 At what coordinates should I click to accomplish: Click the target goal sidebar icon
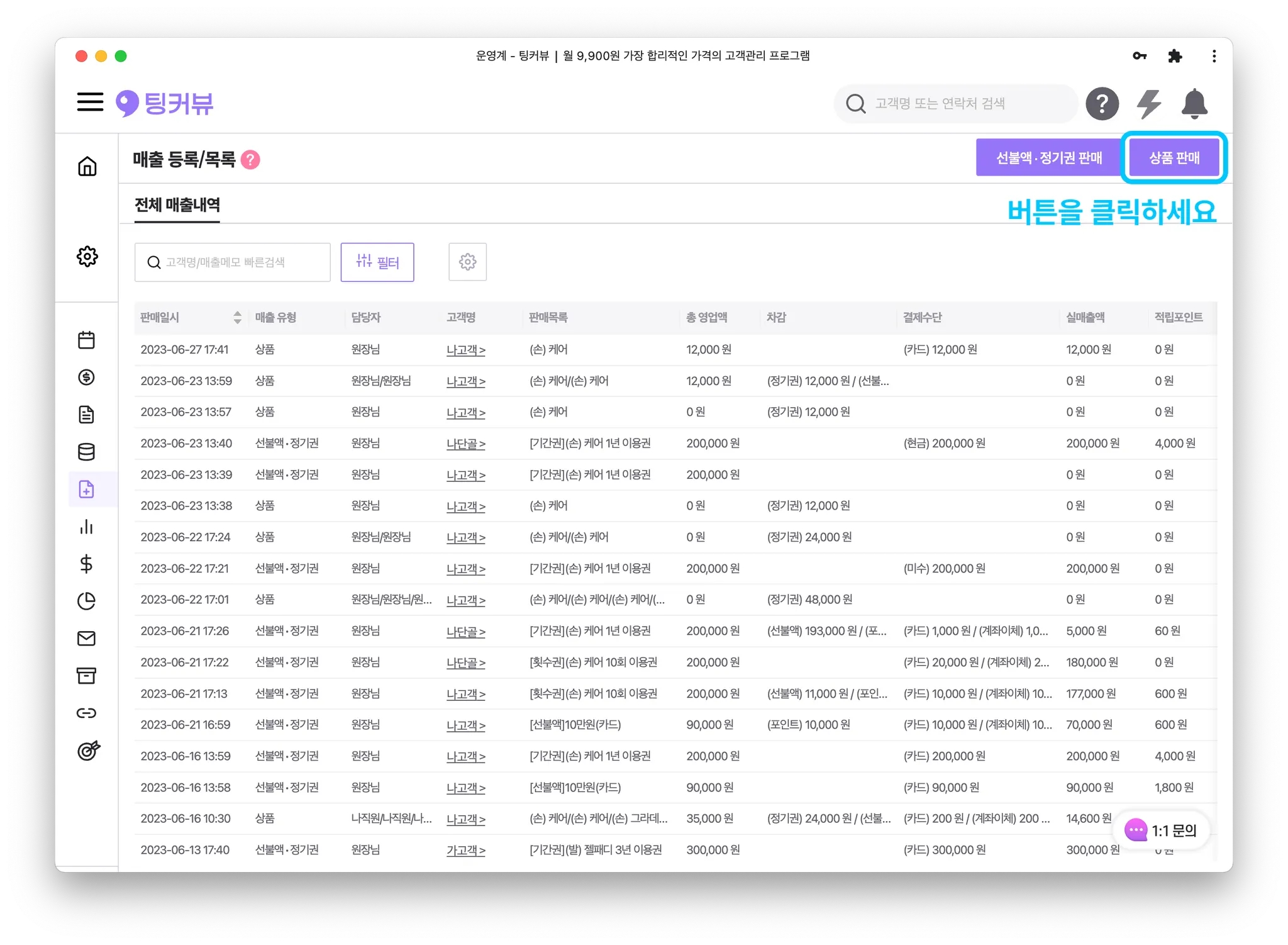pos(88,751)
